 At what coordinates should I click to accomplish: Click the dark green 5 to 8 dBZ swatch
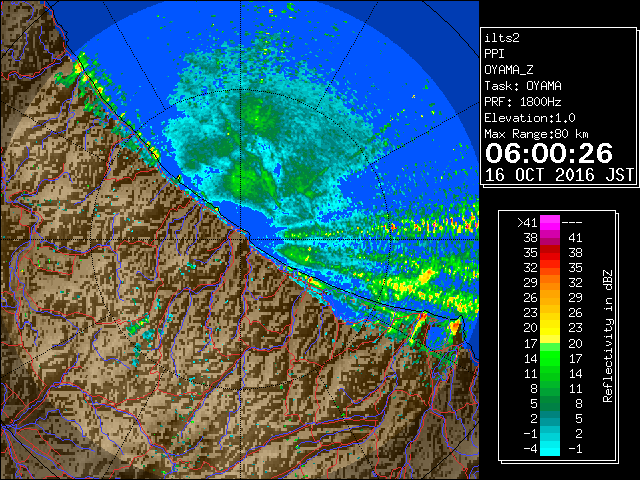click(x=550, y=404)
